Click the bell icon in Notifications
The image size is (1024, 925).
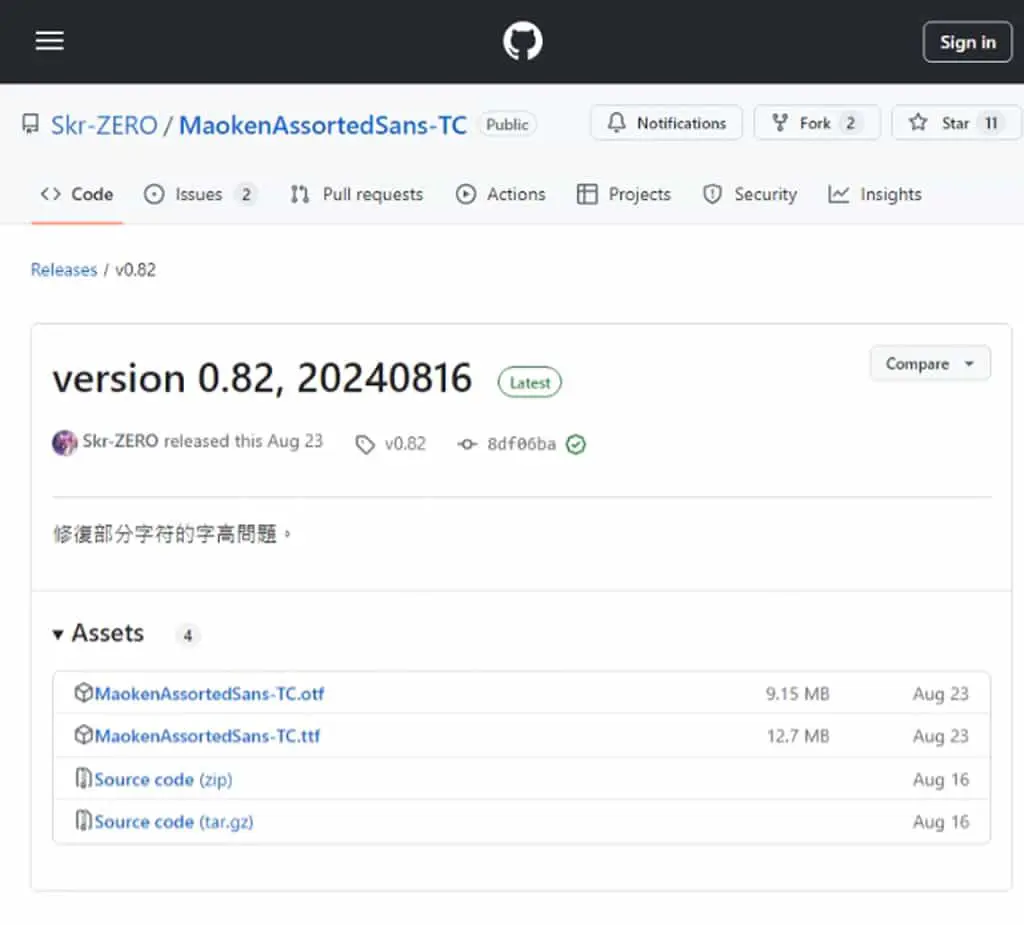click(616, 122)
